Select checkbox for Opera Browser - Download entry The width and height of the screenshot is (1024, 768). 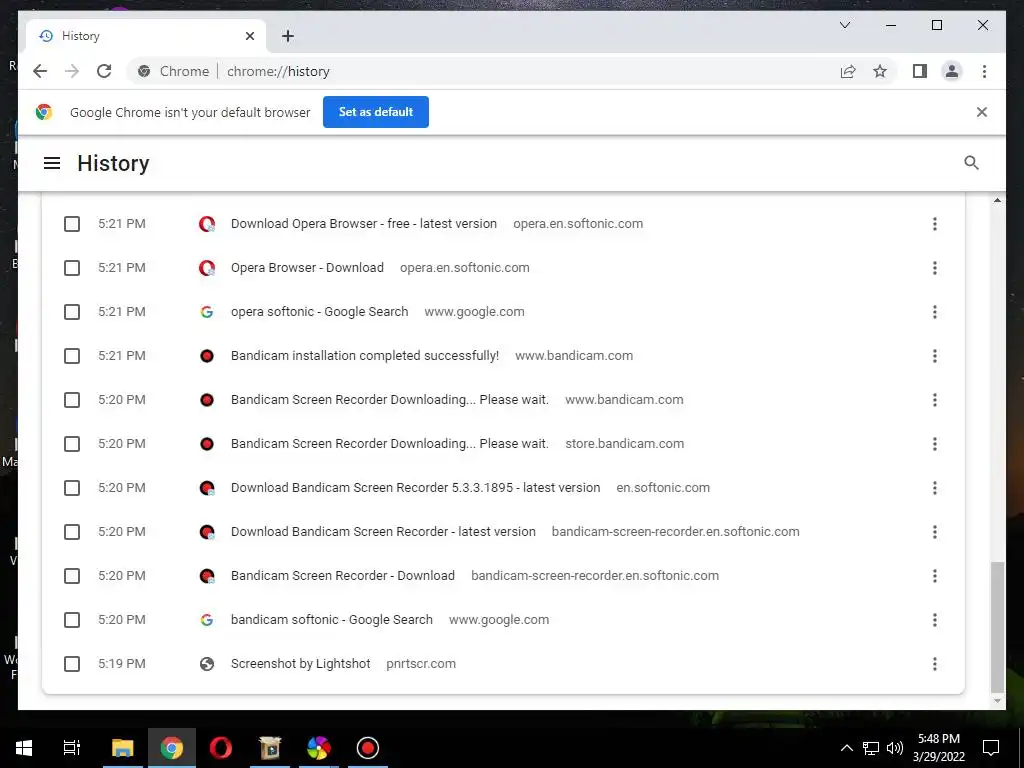point(72,268)
